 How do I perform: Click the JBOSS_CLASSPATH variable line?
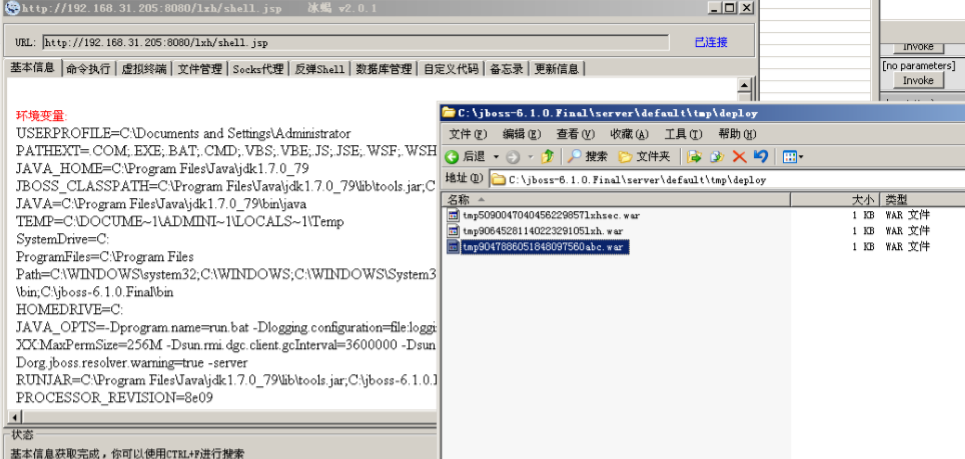click(226, 186)
